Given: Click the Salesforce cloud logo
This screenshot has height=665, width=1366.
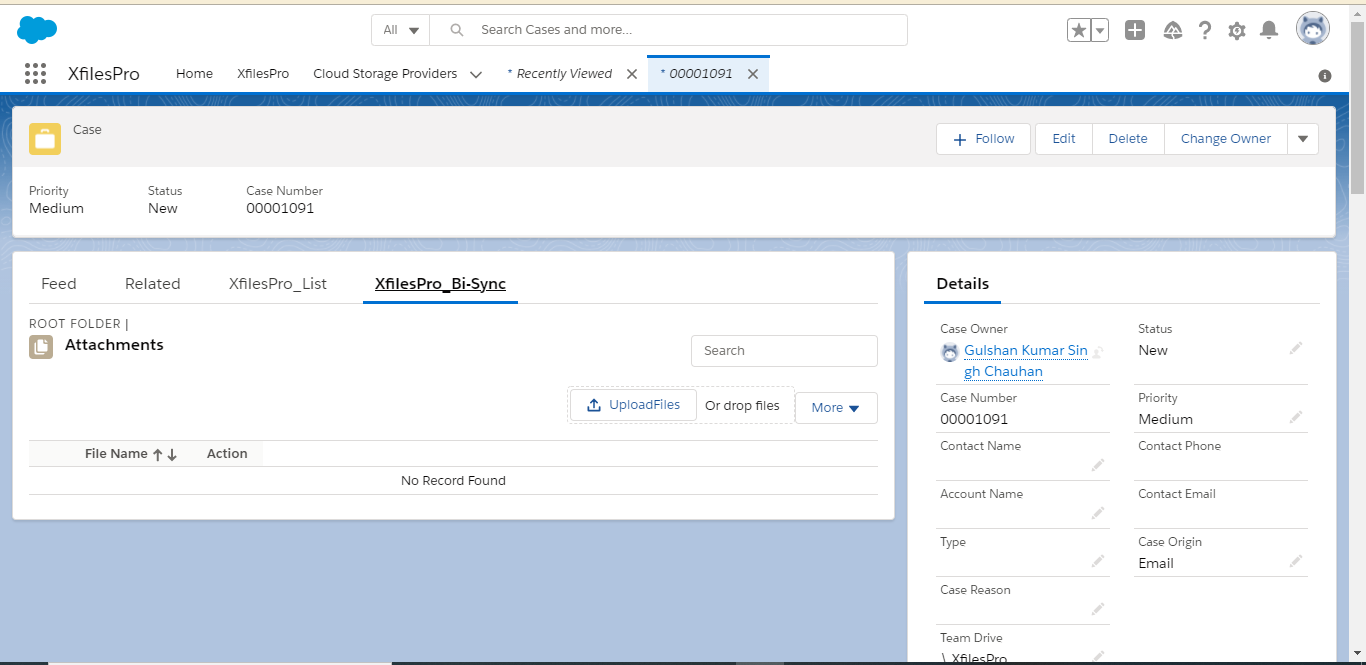Looking at the screenshot, I should (37, 30).
